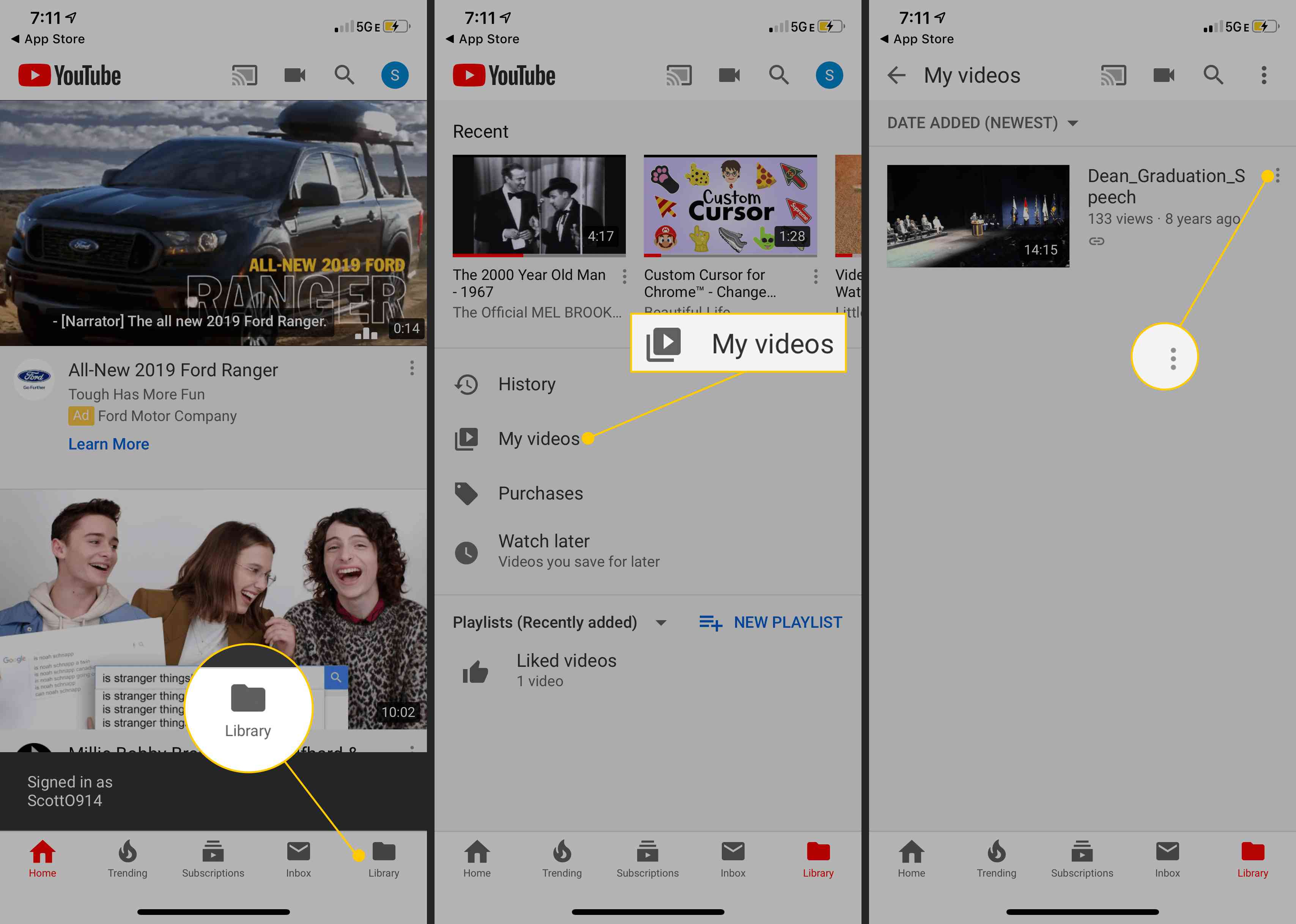Tap camera record icon in My videos screen
The width and height of the screenshot is (1296, 924).
pos(1164,75)
